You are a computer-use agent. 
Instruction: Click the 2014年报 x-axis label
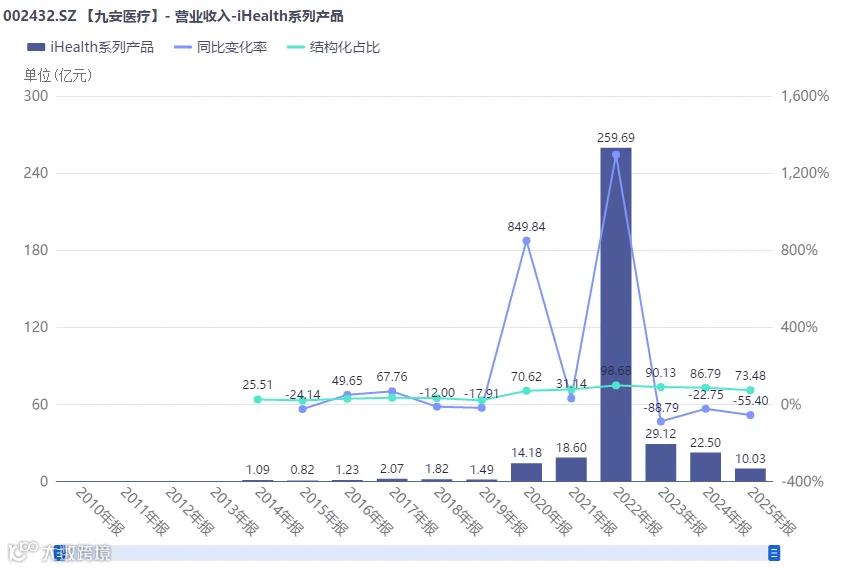(x=280, y=511)
